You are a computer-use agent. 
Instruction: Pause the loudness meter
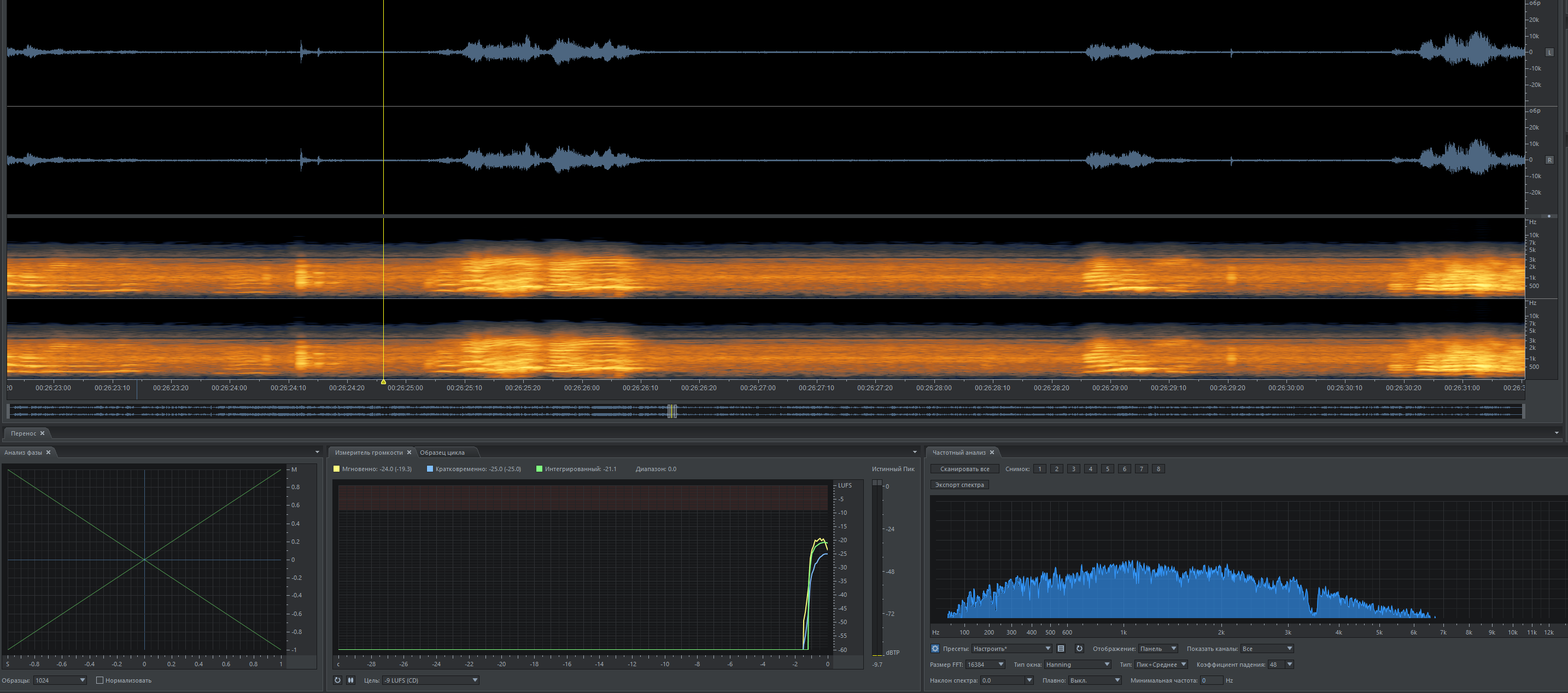click(350, 680)
